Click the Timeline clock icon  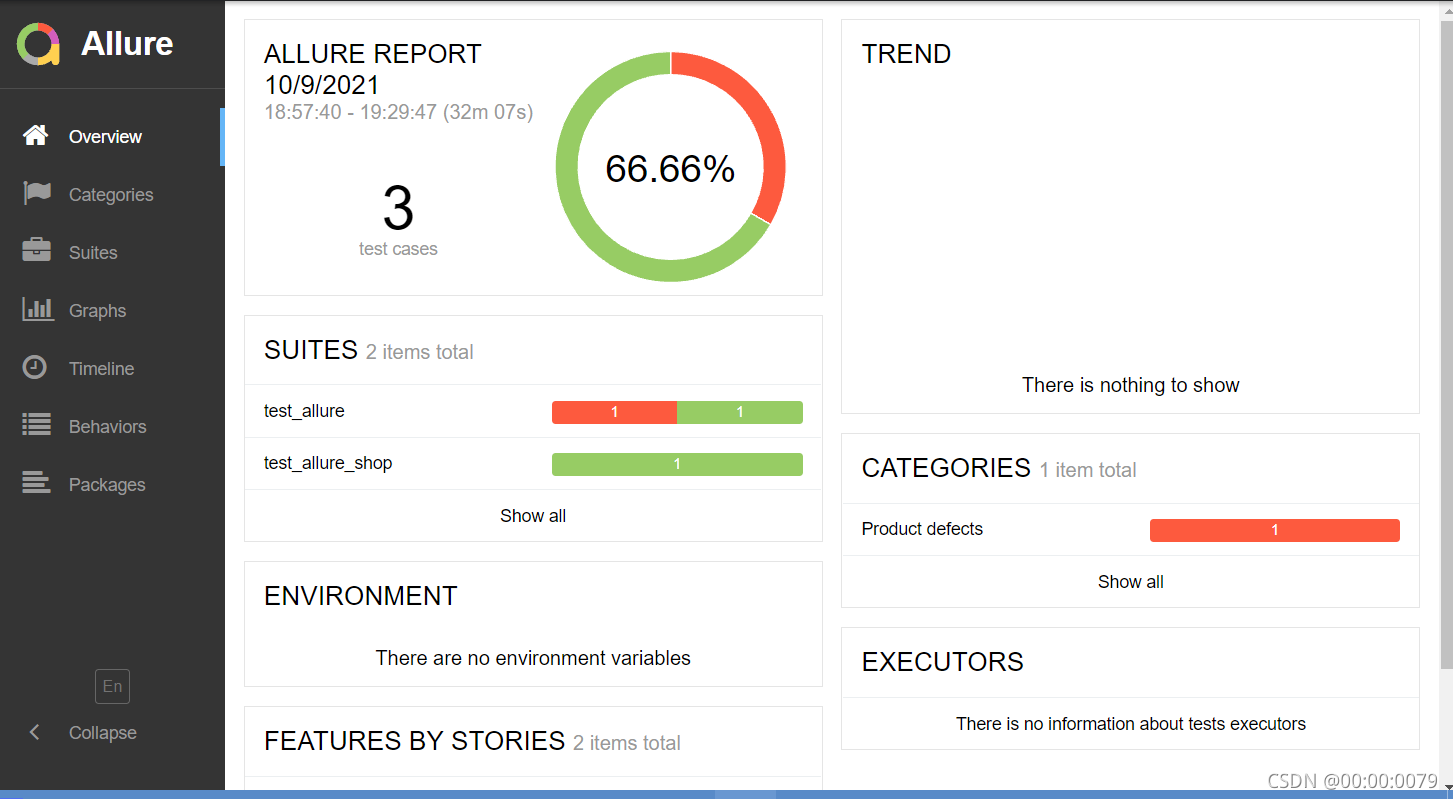(x=35, y=367)
